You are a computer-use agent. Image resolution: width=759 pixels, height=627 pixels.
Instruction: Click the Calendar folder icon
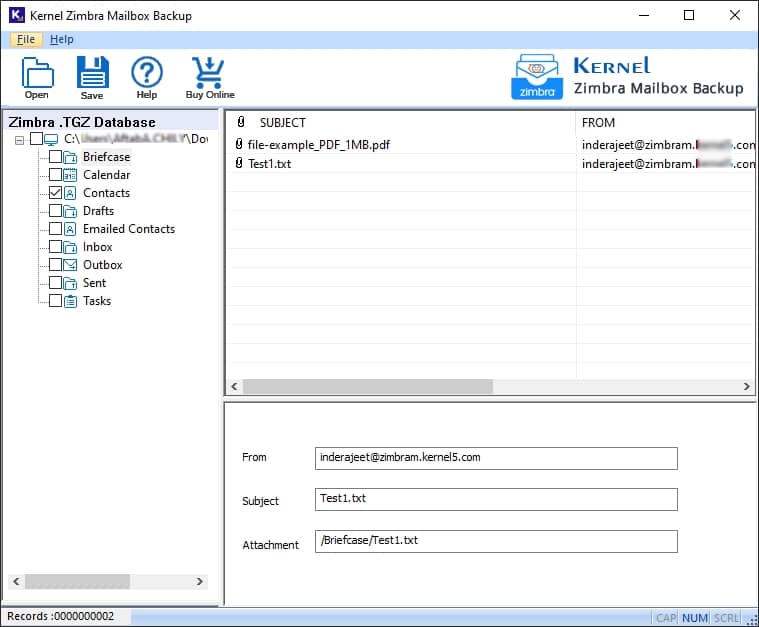(x=70, y=175)
